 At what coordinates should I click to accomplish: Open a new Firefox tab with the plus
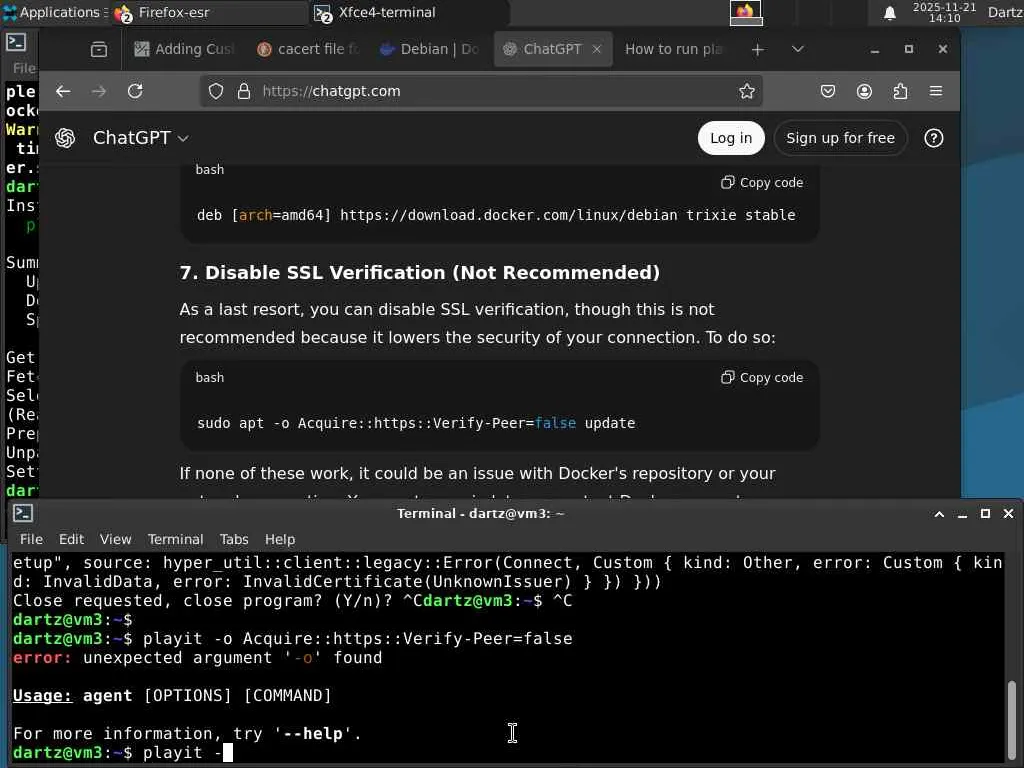758,50
